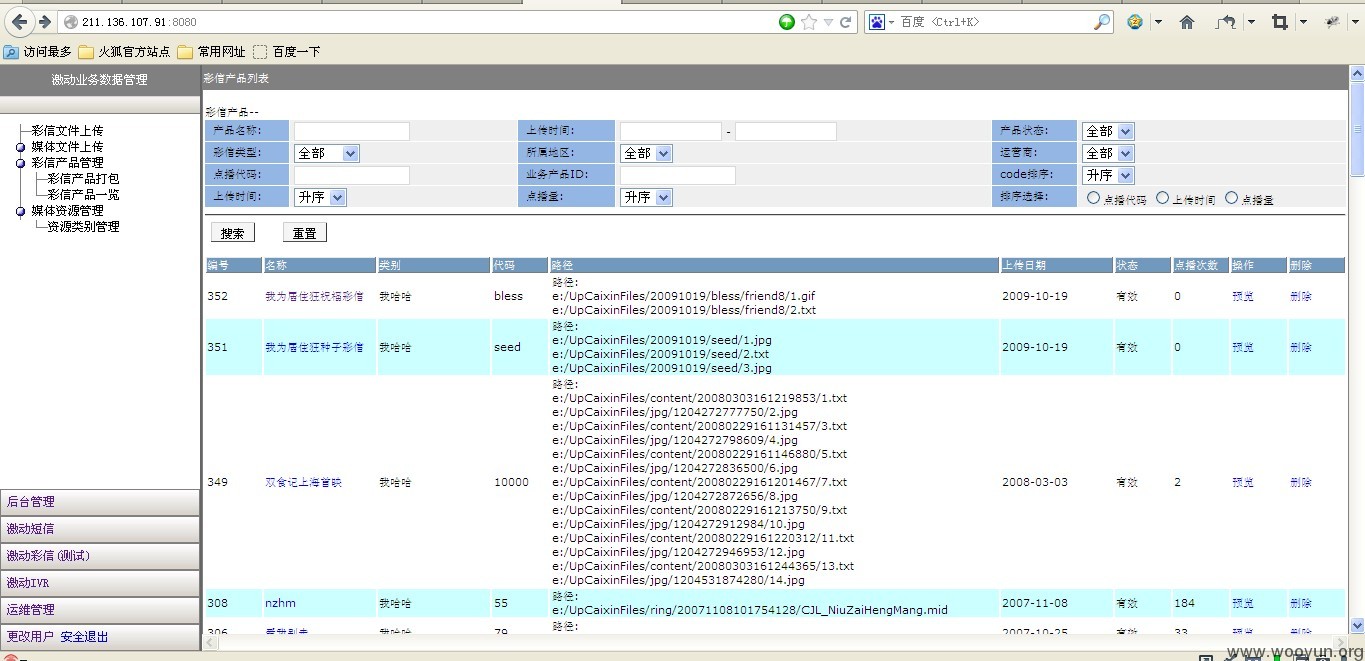Image resolution: width=1365 pixels, height=661 pixels.
Task: Open the 常用网址 bookmark folder
Action: coord(211,52)
